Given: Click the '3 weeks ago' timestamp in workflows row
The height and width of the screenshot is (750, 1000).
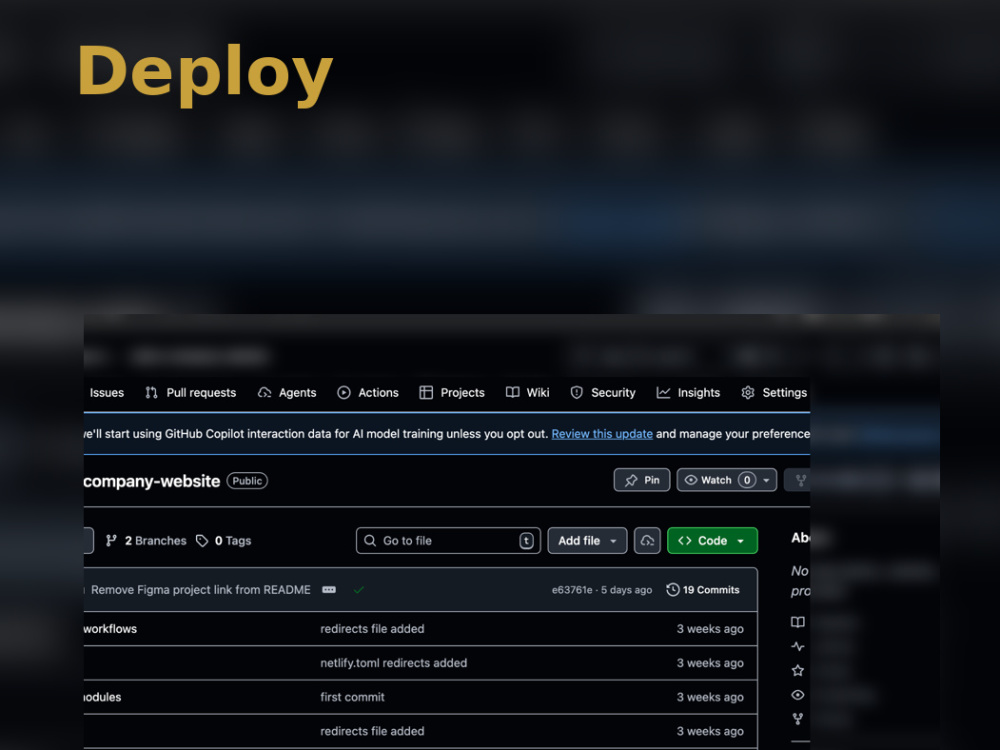Looking at the screenshot, I should (710, 629).
